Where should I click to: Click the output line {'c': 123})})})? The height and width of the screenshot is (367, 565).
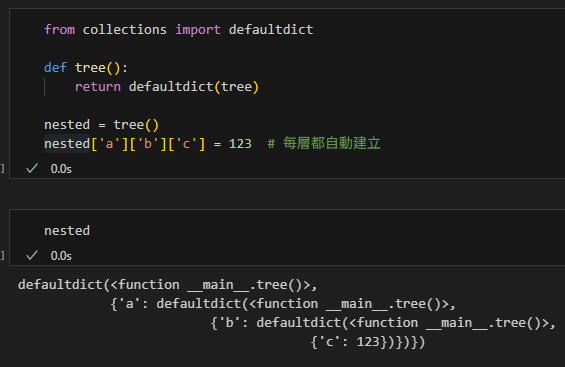point(368,342)
